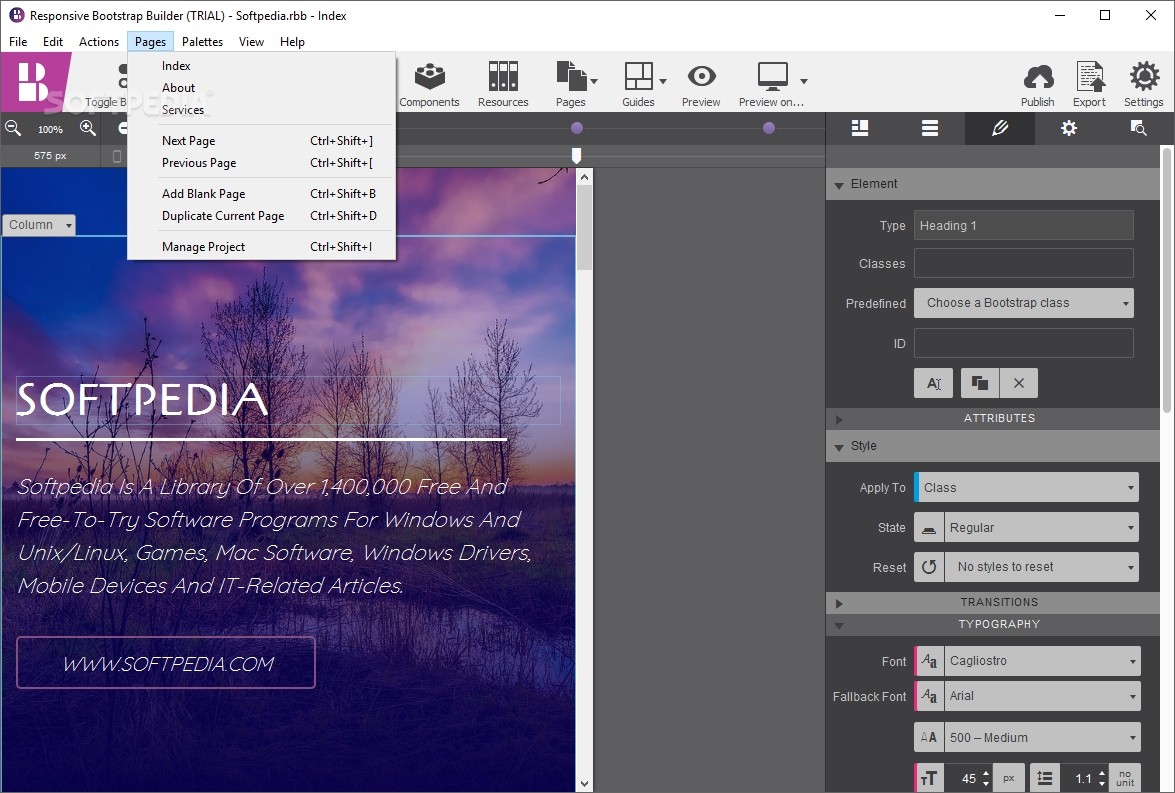The image size is (1175, 793).
Task: Open the Palettes menu
Action: 202,42
